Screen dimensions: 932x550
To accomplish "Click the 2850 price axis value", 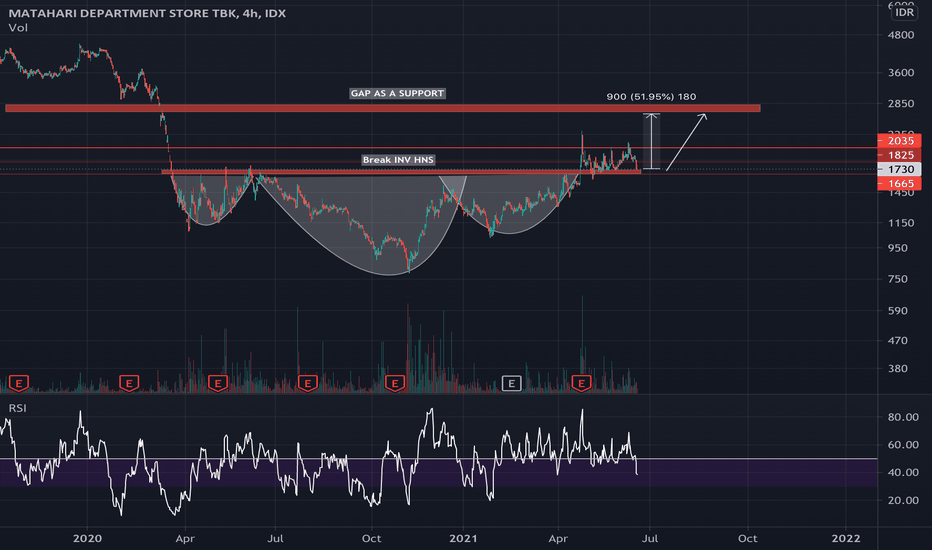I will pyautogui.click(x=901, y=103).
